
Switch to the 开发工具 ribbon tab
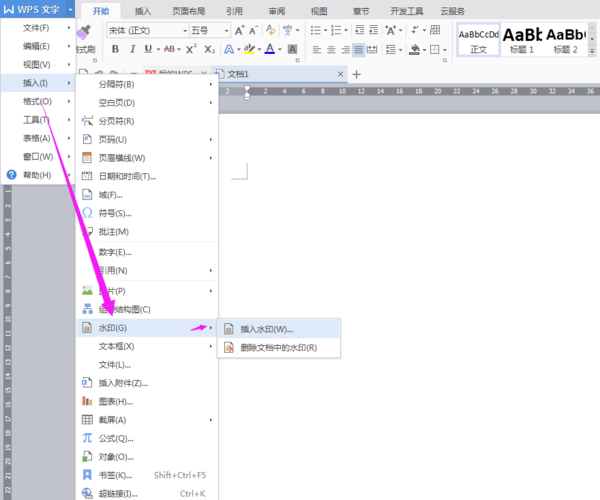point(407,11)
